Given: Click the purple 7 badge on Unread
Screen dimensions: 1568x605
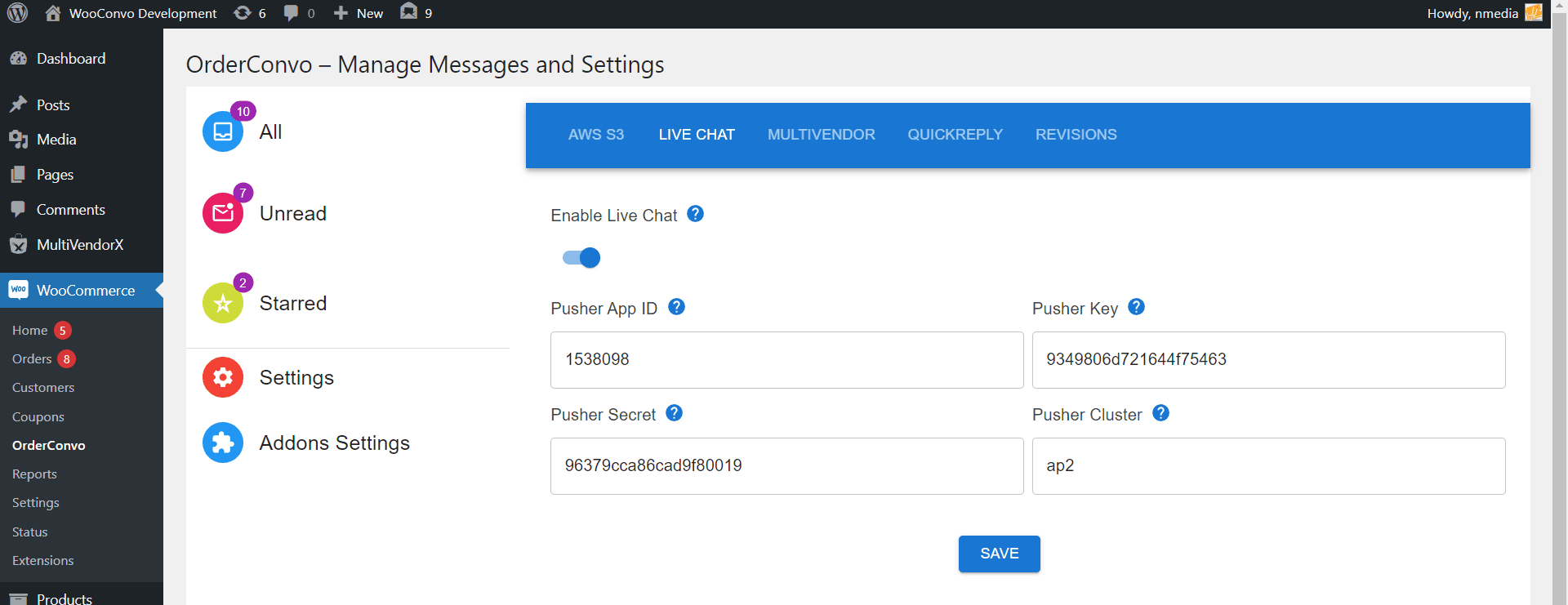Looking at the screenshot, I should tap(243, 193).
